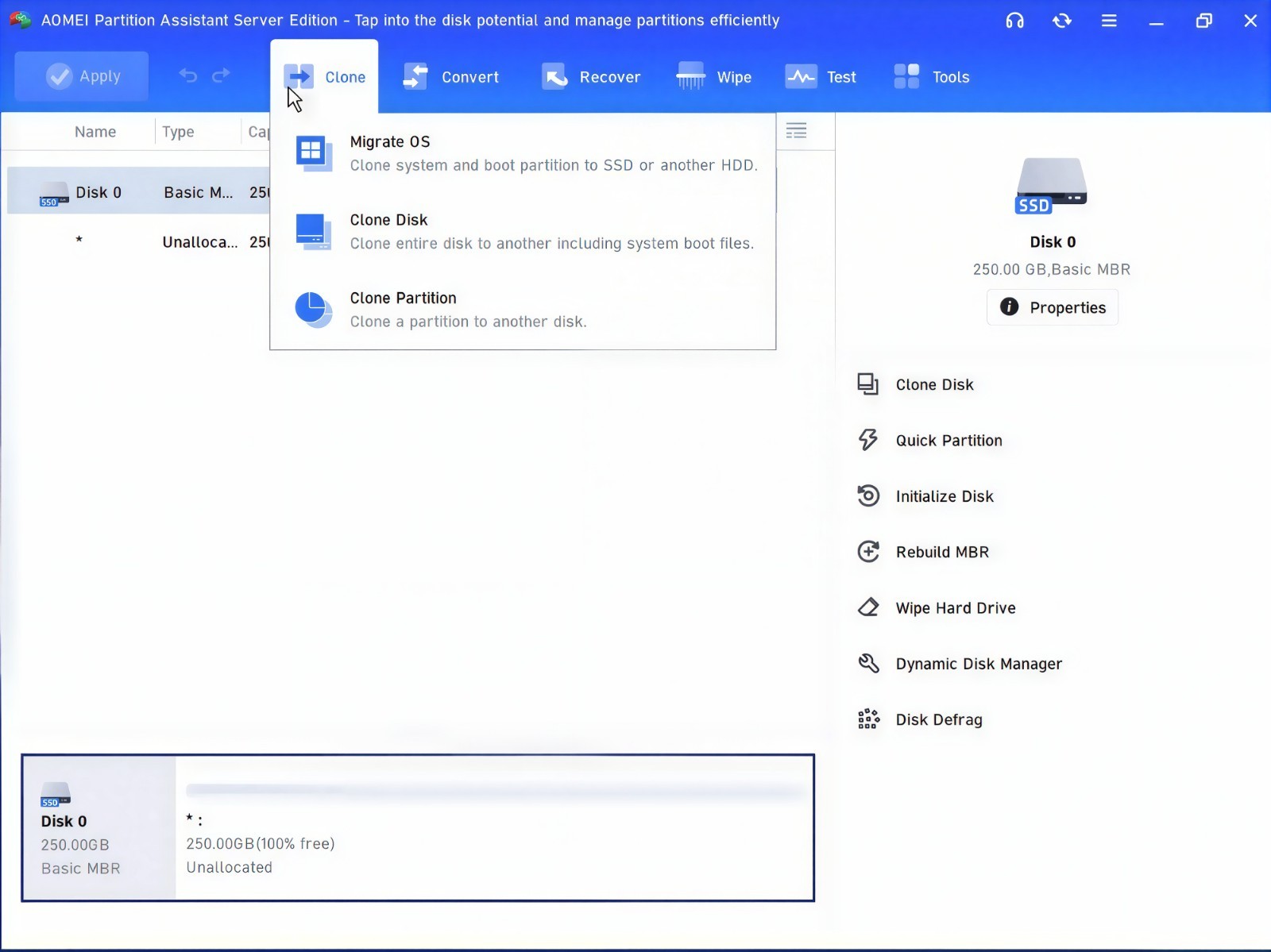Click the Tools grid icon
The image size is (1271, 952).
(906, 76)
